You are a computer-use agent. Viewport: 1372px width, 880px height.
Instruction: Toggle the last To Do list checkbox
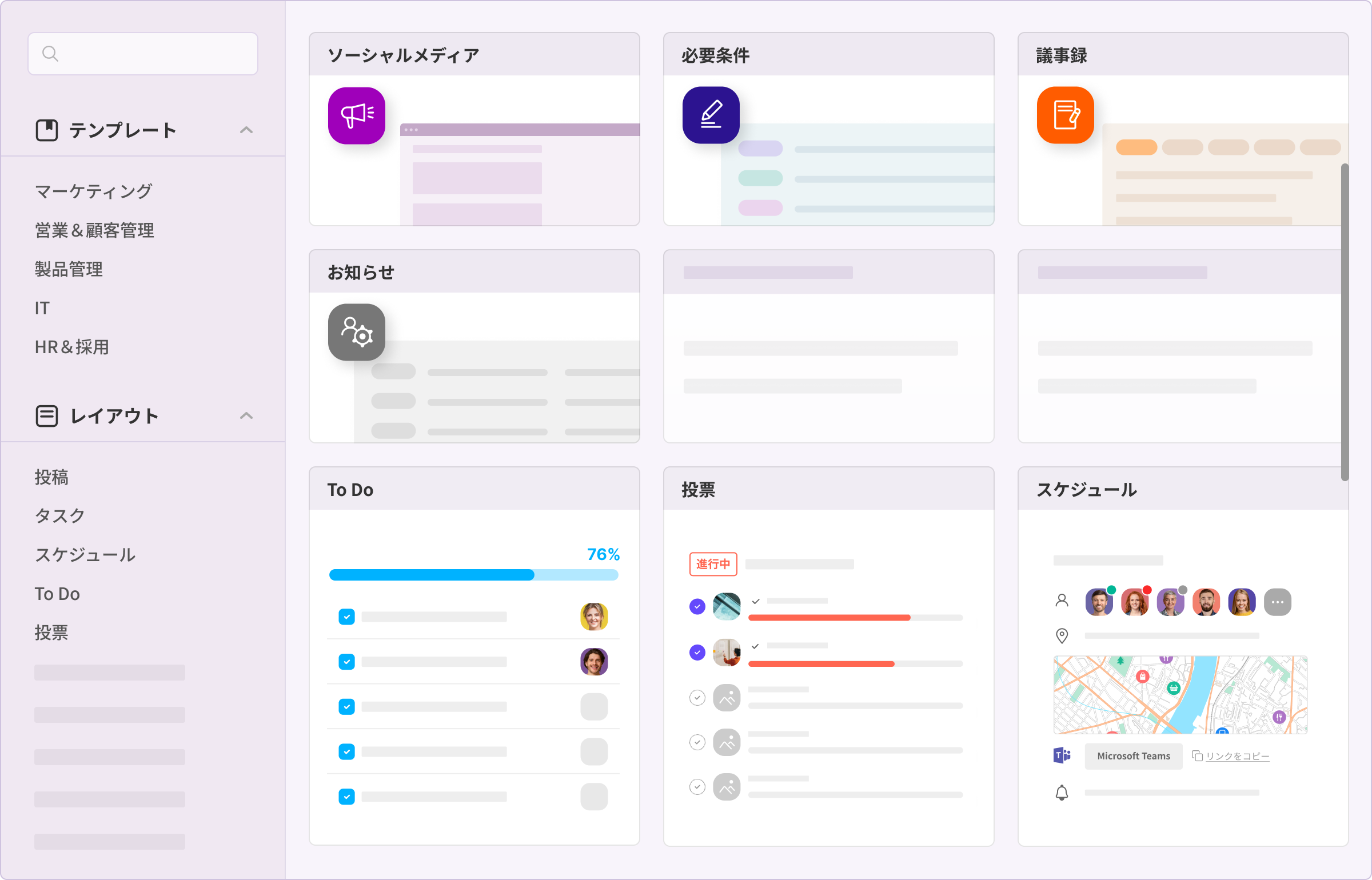346,797
